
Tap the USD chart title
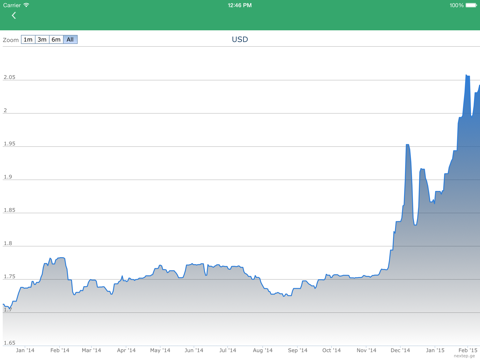pyautogui.click(x=240, y=39)
